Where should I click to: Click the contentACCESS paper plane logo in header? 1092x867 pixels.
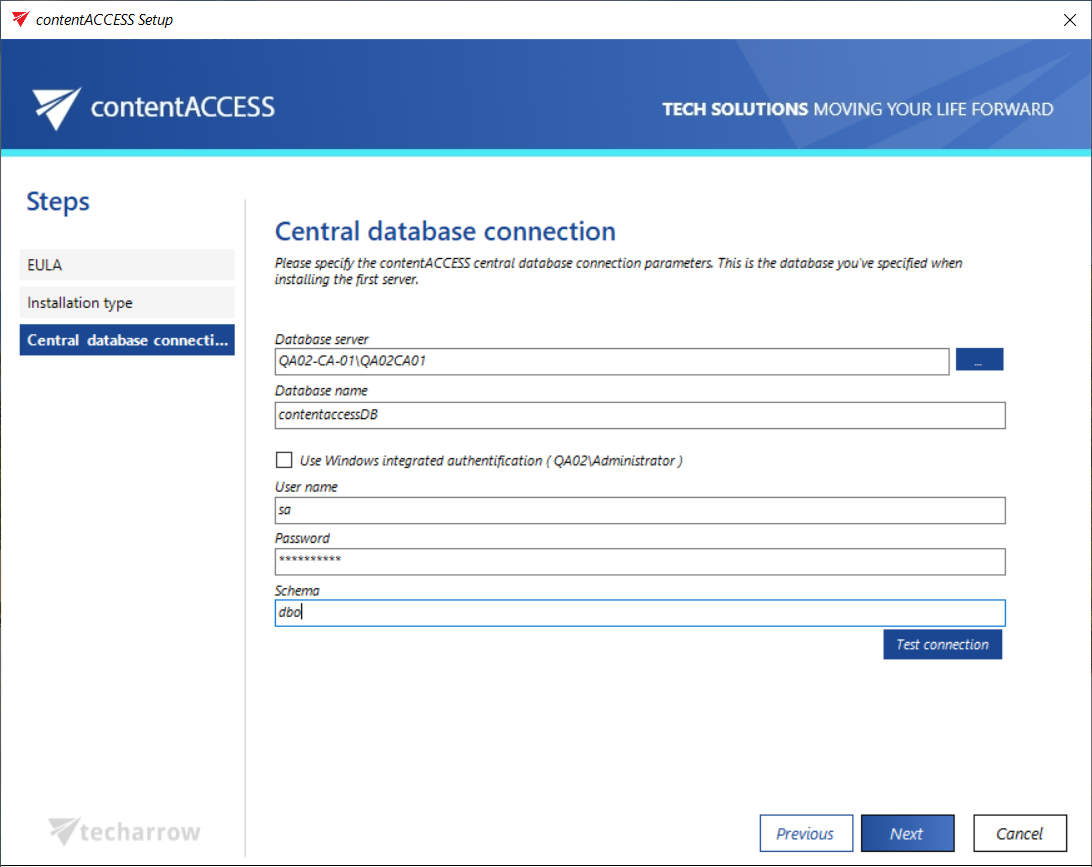coord(56,108)
